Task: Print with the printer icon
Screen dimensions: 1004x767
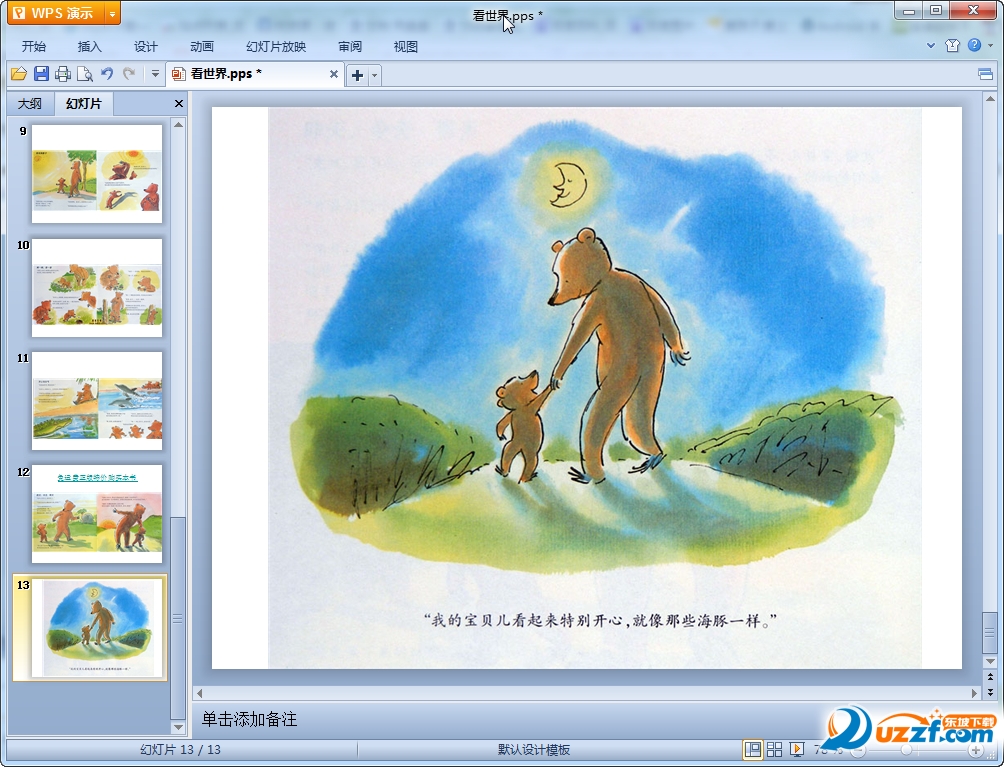Action: point(63,74)
